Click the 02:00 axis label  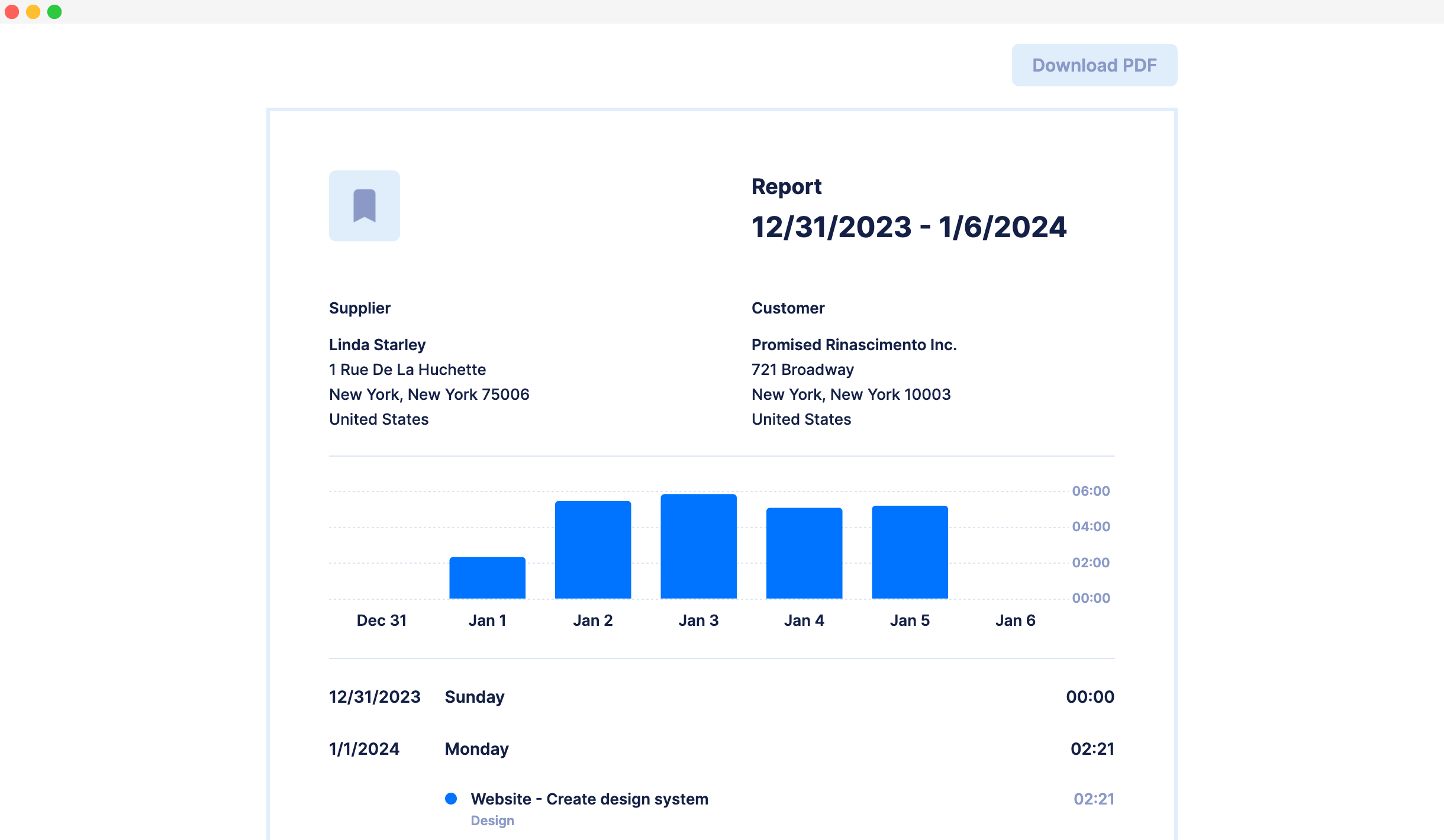[1091, 563]
